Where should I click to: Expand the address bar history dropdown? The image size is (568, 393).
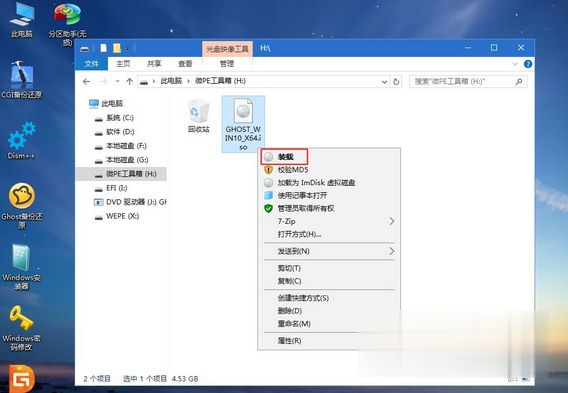384,82
